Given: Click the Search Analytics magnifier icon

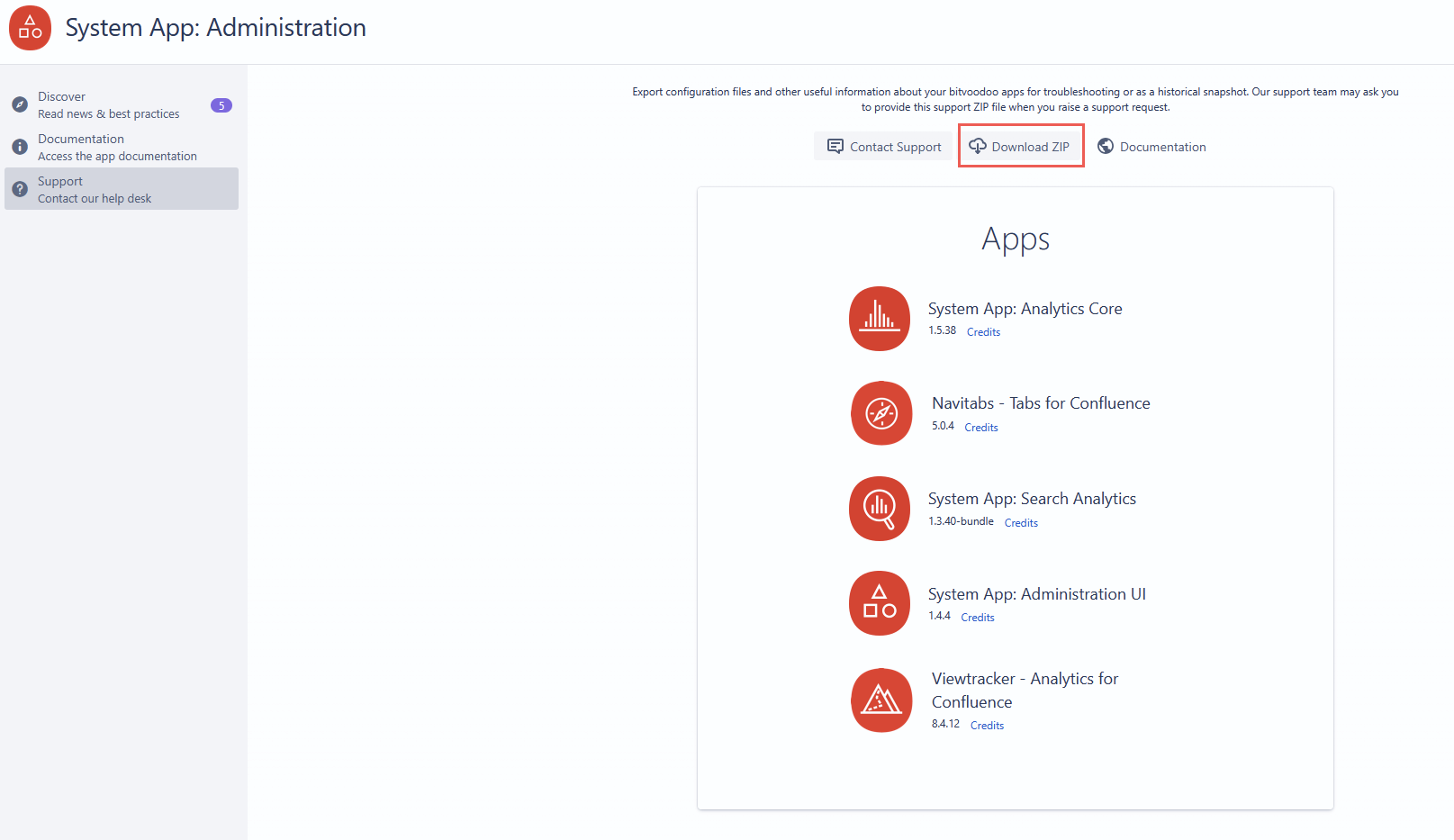Looking at the screenshot, I should pos(880,509).
